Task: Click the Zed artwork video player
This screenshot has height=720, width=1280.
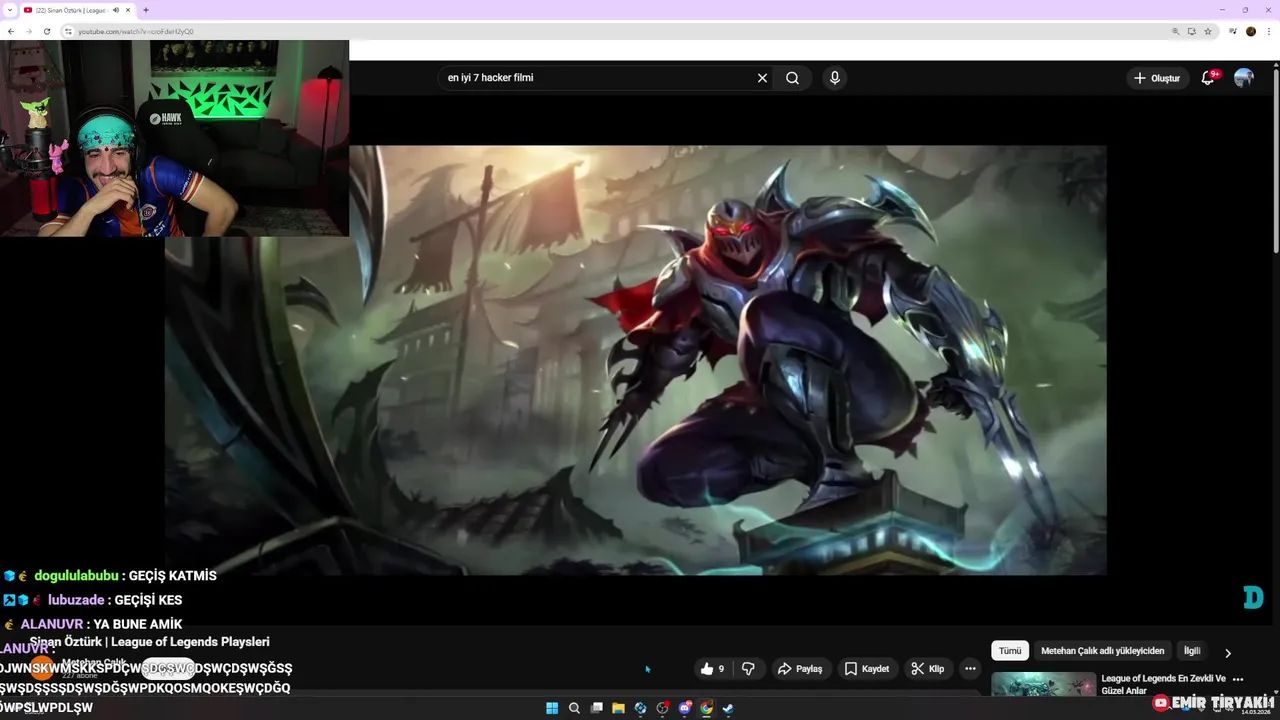Action: tap(636, 360)
